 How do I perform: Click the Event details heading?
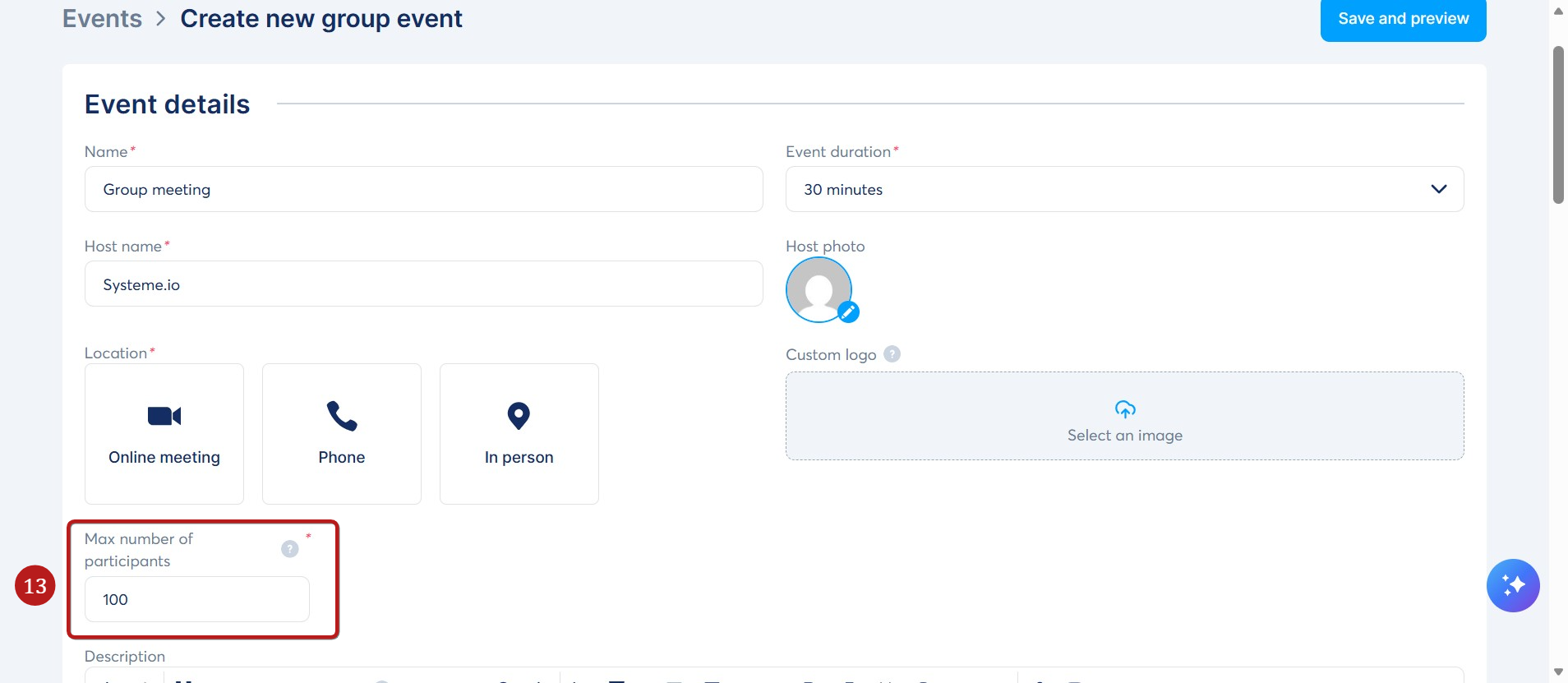(x=167, y=104)
